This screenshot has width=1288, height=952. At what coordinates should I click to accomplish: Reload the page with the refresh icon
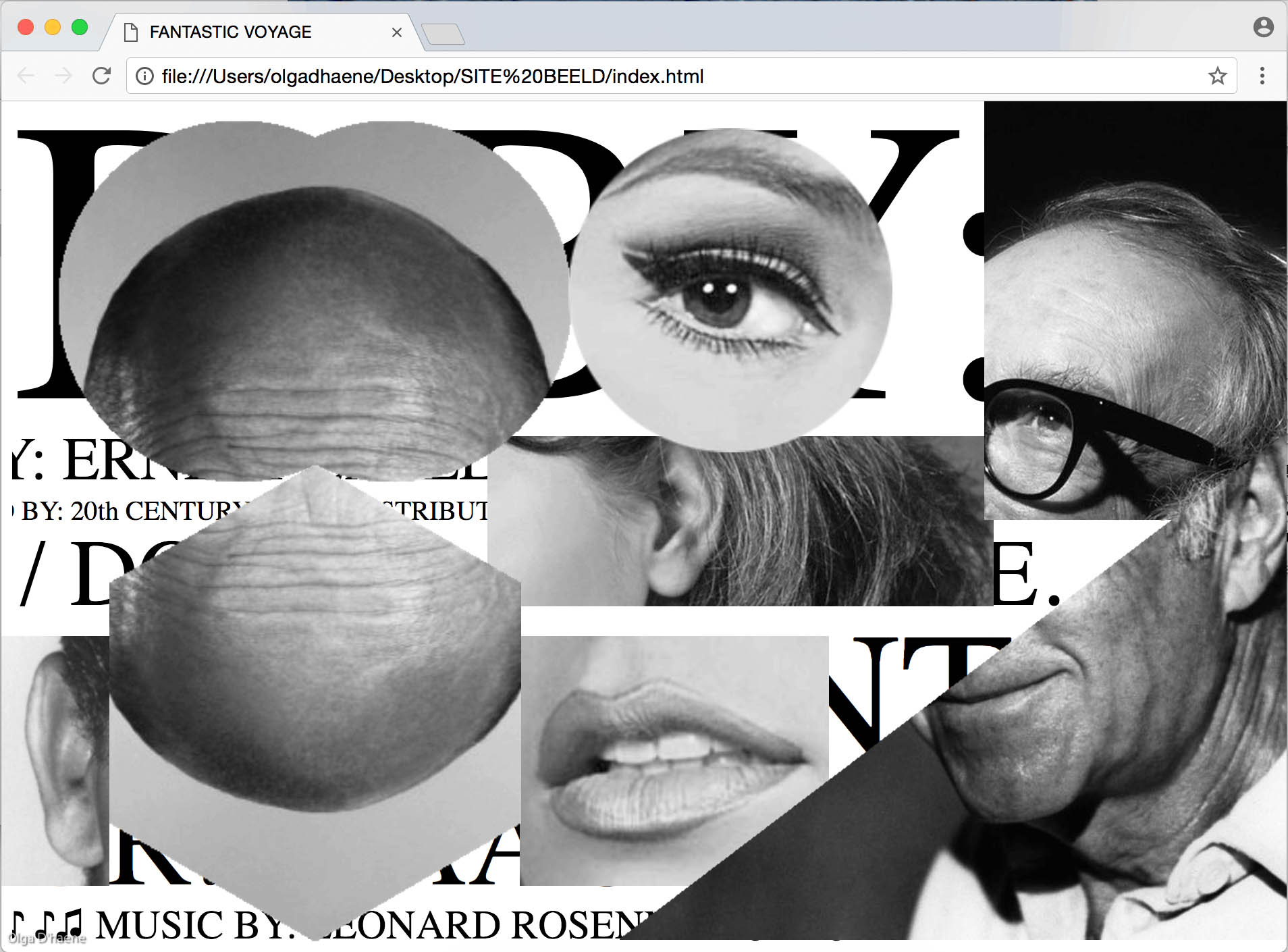(x=101, y=76)
